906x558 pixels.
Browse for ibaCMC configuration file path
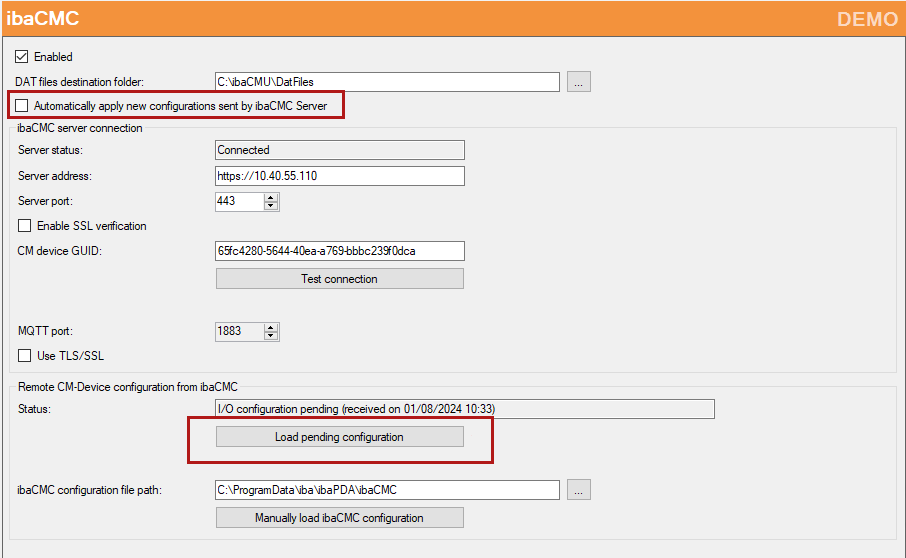point(578,490)
